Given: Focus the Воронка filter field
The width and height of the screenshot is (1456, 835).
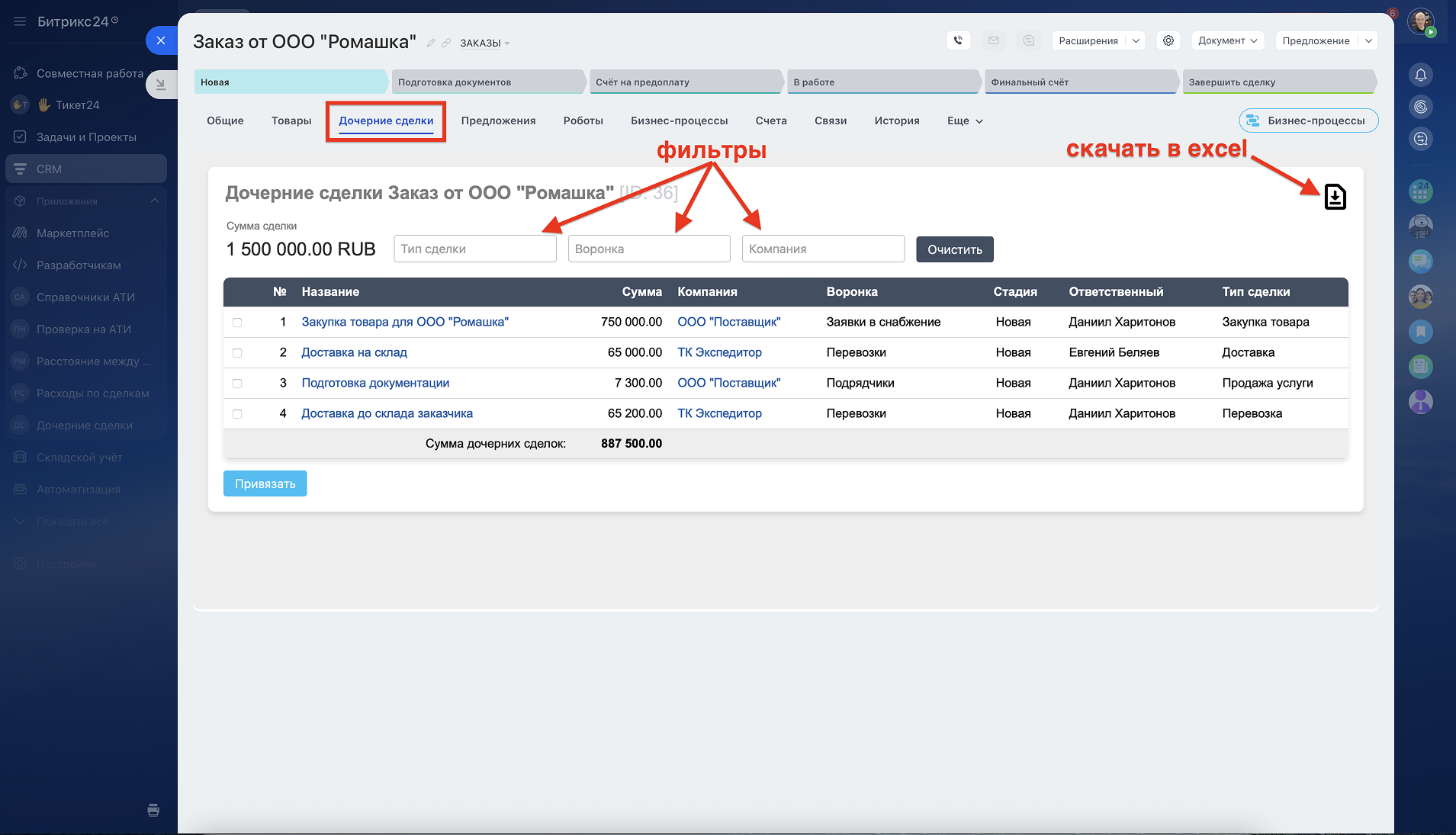Looking at the screenshot, I should [649, 249].
